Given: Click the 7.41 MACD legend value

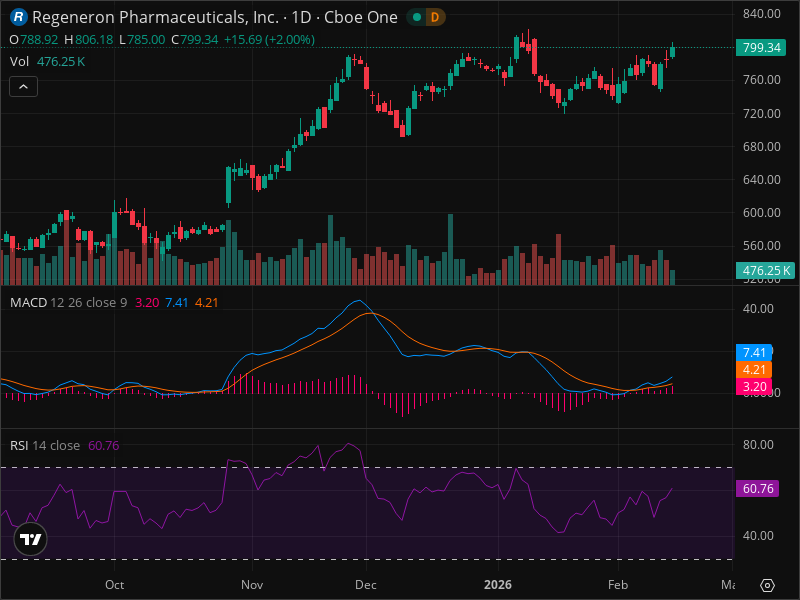Looking at the screenshot, I should pyautogui.click(x=177, y=303).
